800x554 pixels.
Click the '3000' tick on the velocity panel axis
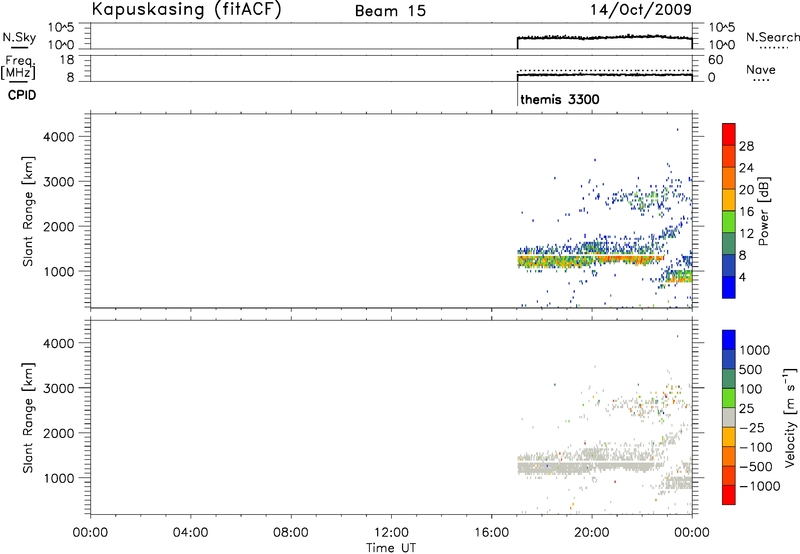(59, 388)
